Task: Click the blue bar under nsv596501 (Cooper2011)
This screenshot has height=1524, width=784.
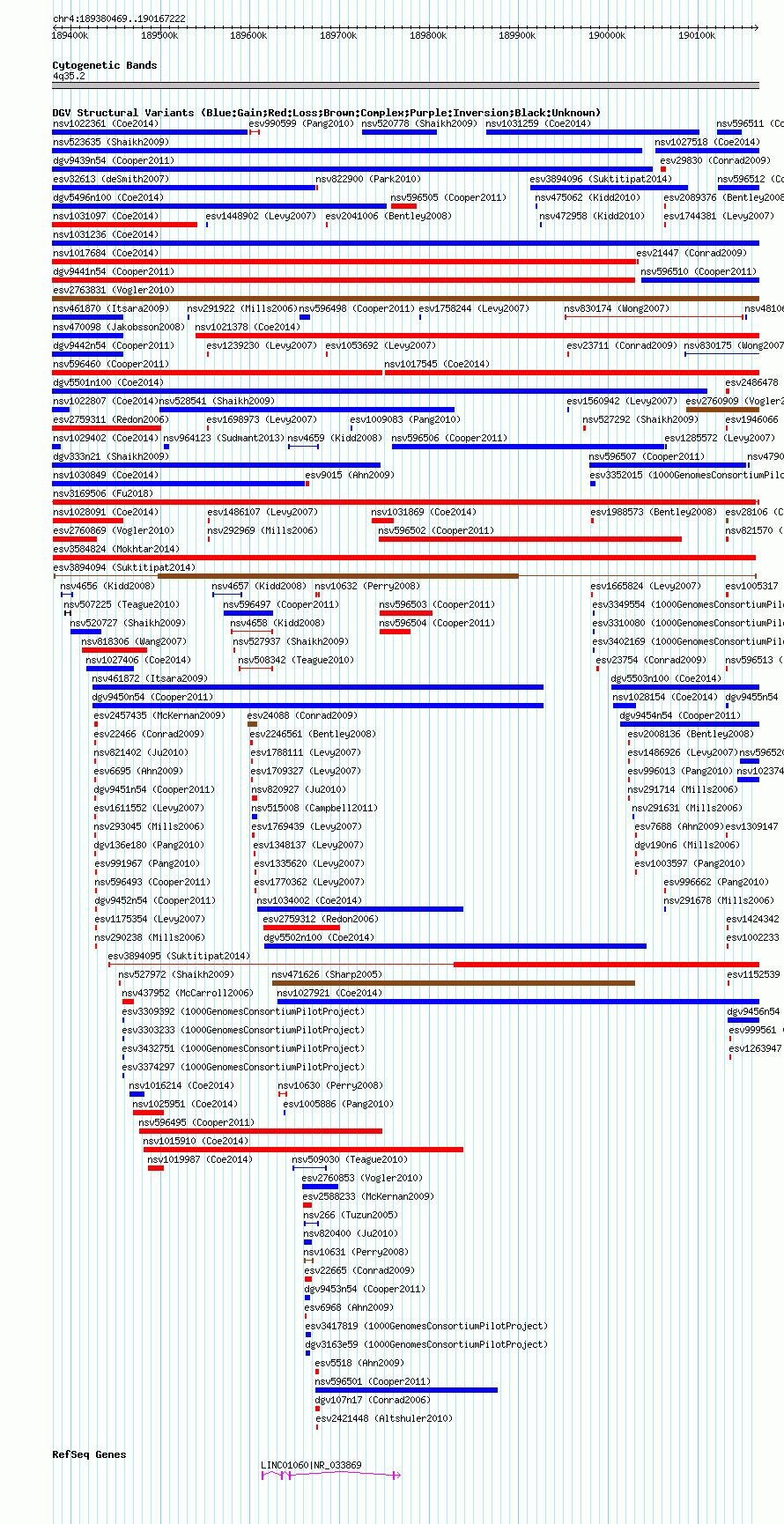Action: pyautogui.click(x=406, y=1390)
